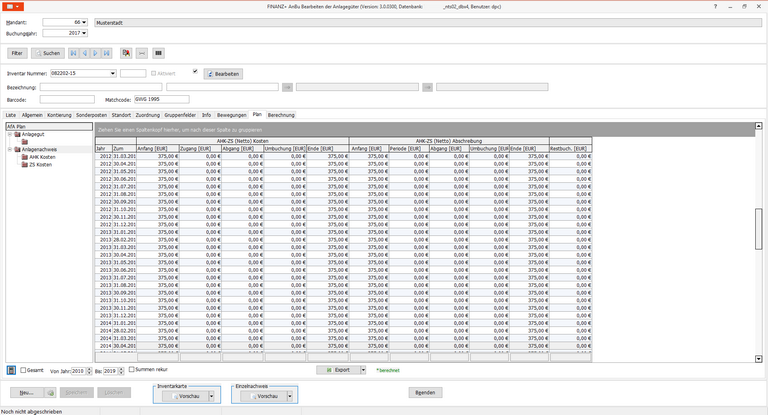Click the Bearbeiten button
This screenshot has width=768, height=415.
(223, 74)
